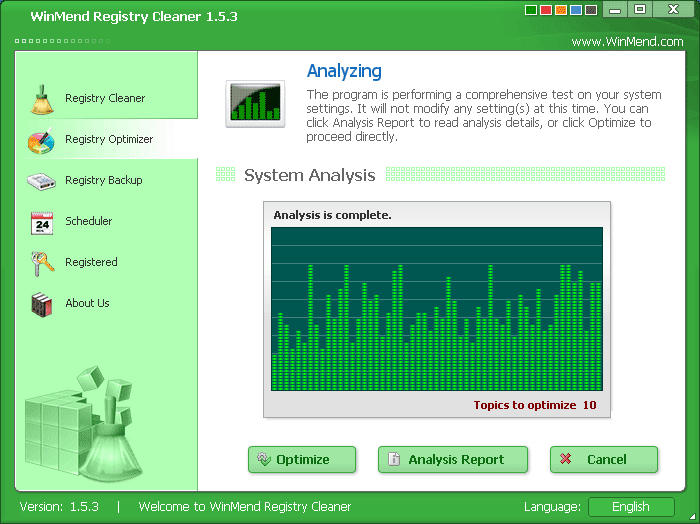Visit the www.WinMend.com link
700x524 pixels.
click(627, 42)
